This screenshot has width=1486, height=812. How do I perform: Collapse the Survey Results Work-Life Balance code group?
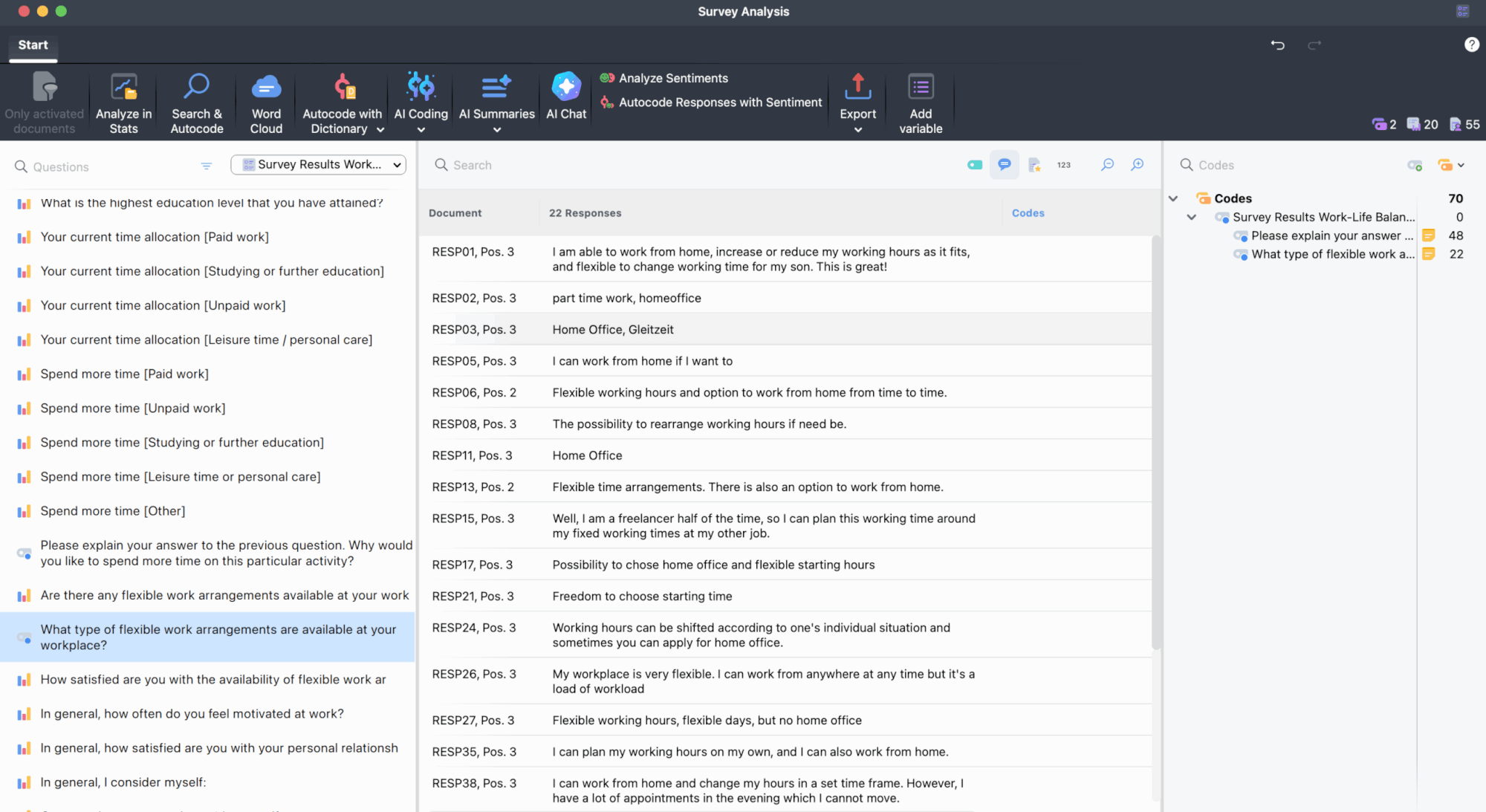point(1192,217)
